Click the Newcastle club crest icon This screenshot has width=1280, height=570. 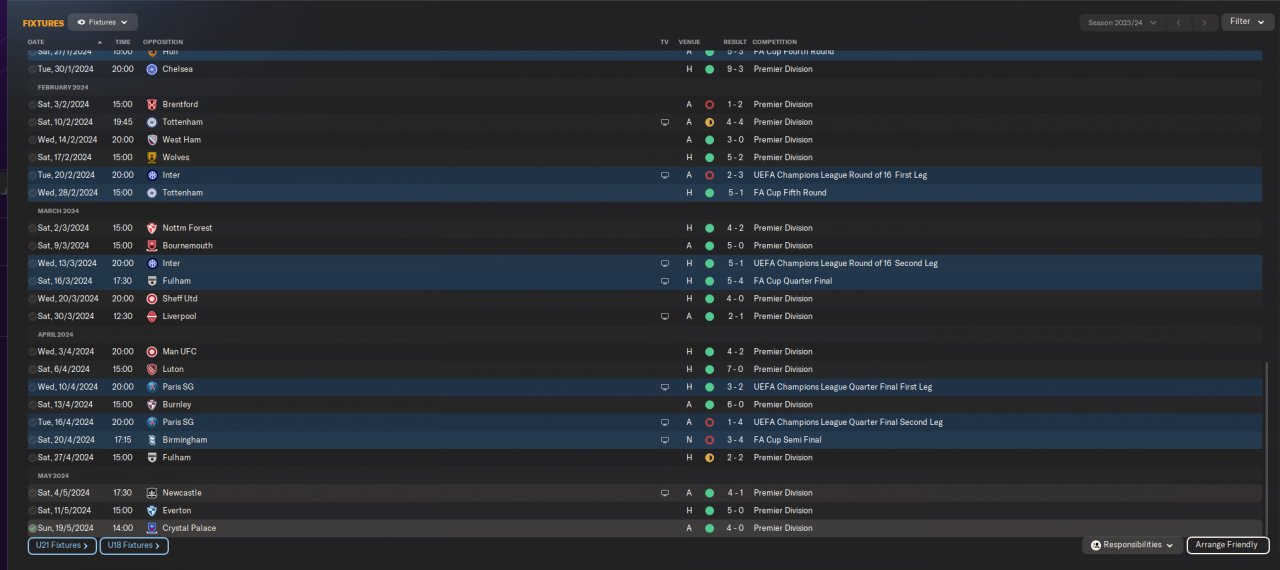coord(152,493)
